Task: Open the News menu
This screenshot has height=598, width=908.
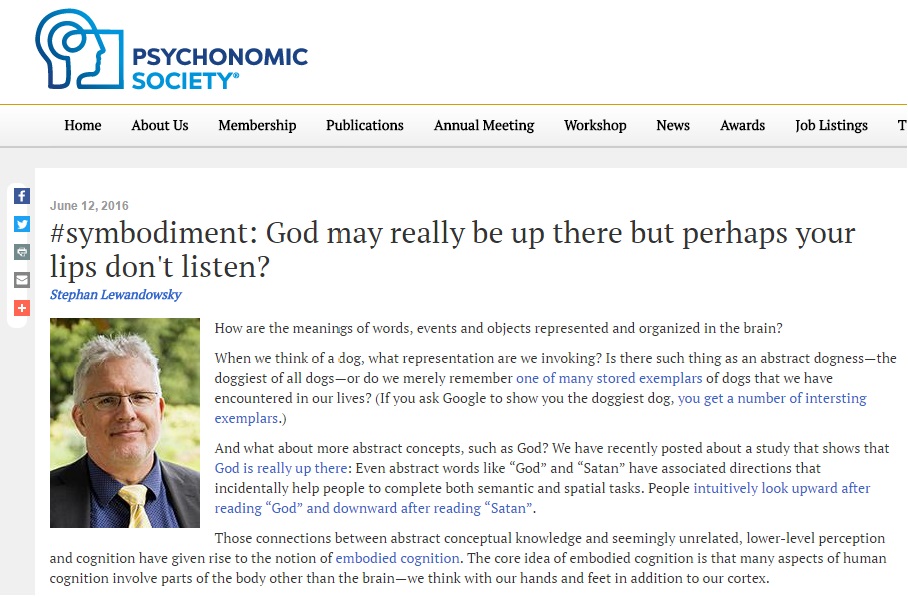Action: click(x=673, y=126)
